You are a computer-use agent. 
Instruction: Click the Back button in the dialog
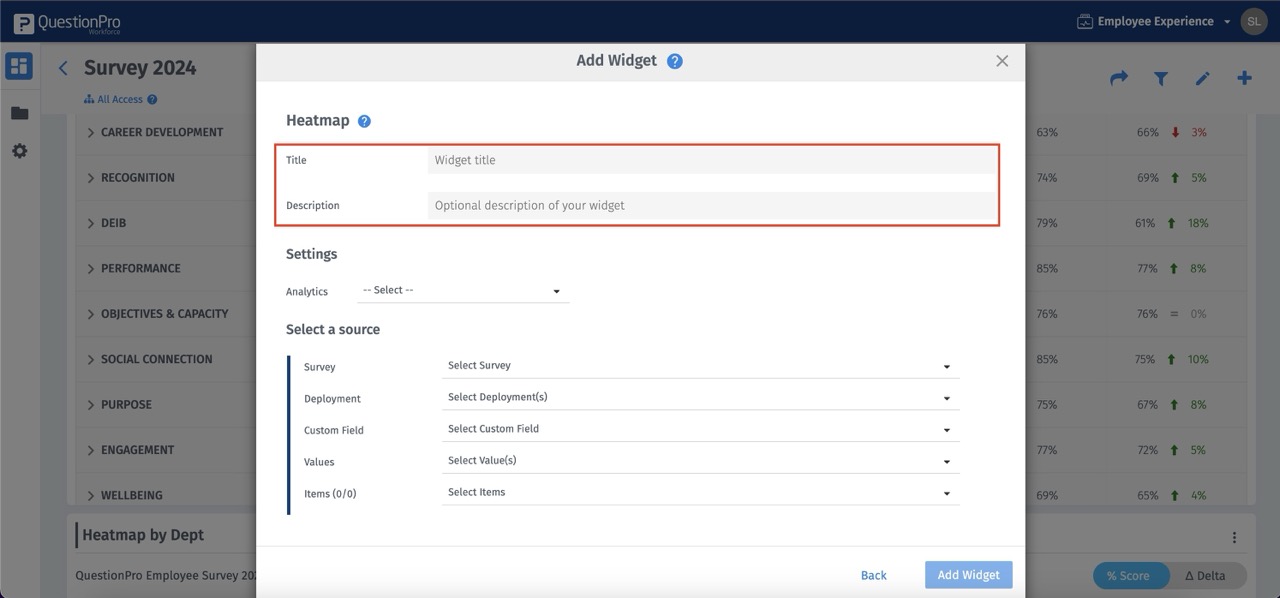pyautogui.click(x=873, y=575)
